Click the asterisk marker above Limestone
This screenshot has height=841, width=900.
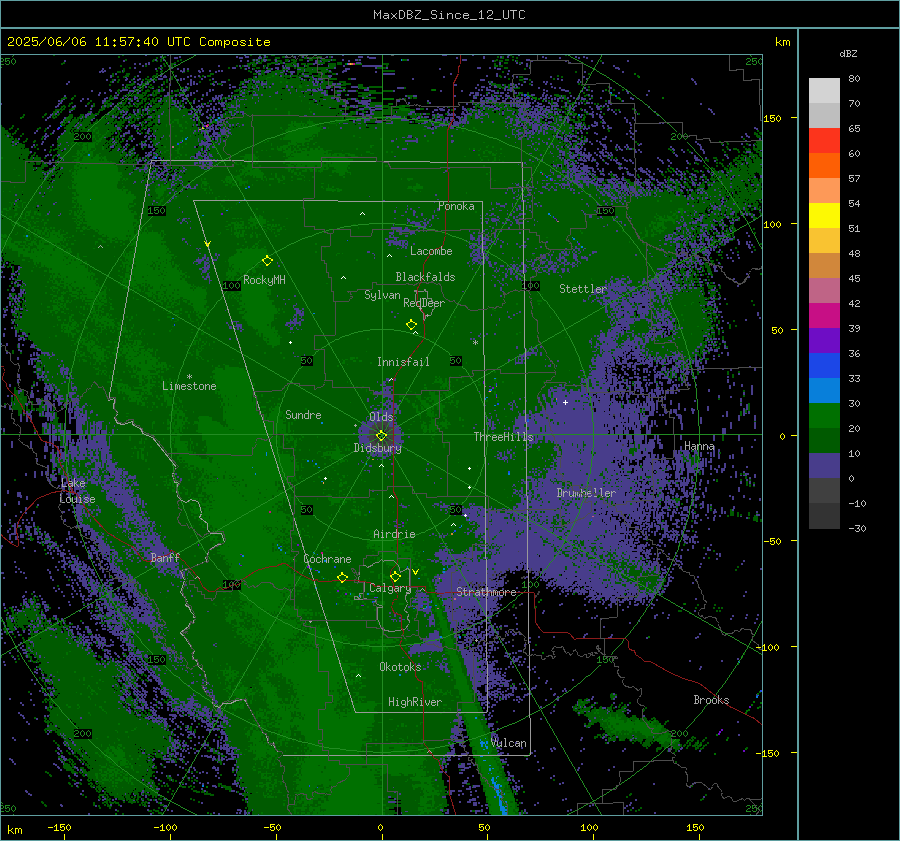(189, 377)
